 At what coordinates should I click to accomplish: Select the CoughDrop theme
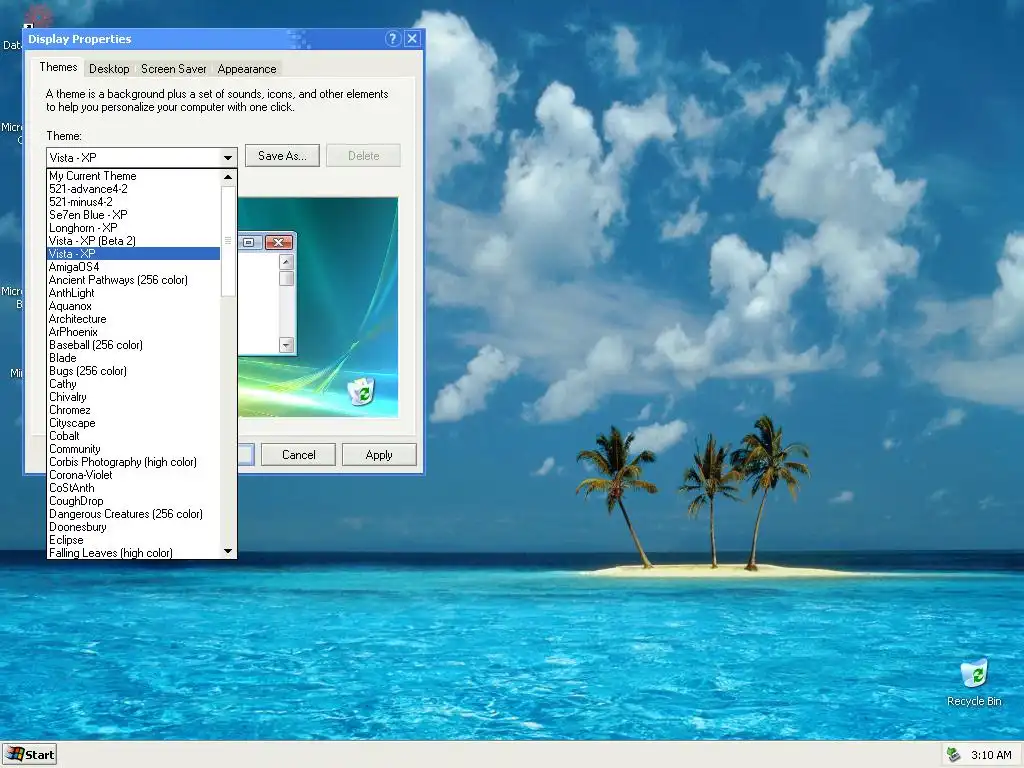134,501
